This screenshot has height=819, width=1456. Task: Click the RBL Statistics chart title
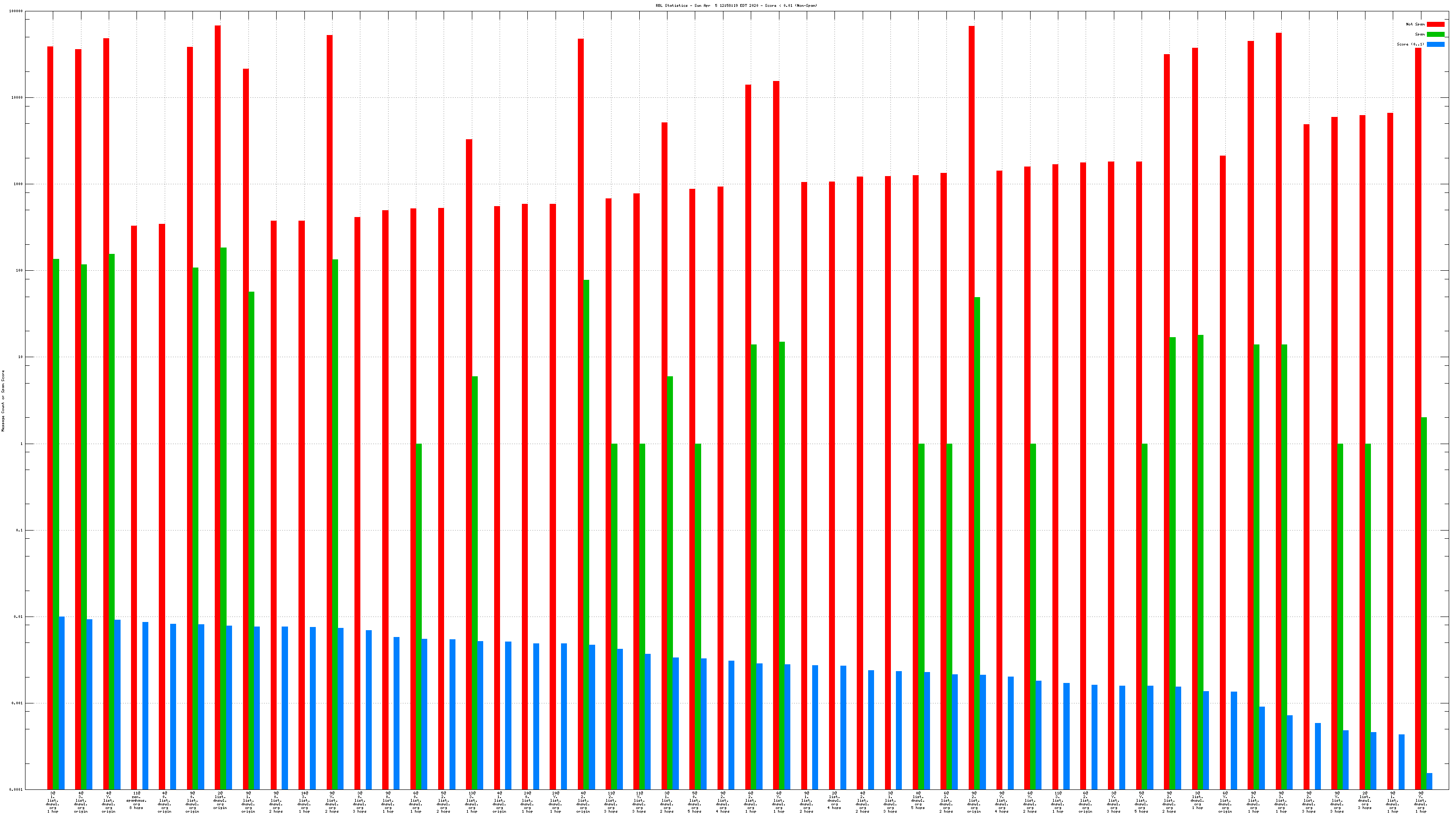736,5
